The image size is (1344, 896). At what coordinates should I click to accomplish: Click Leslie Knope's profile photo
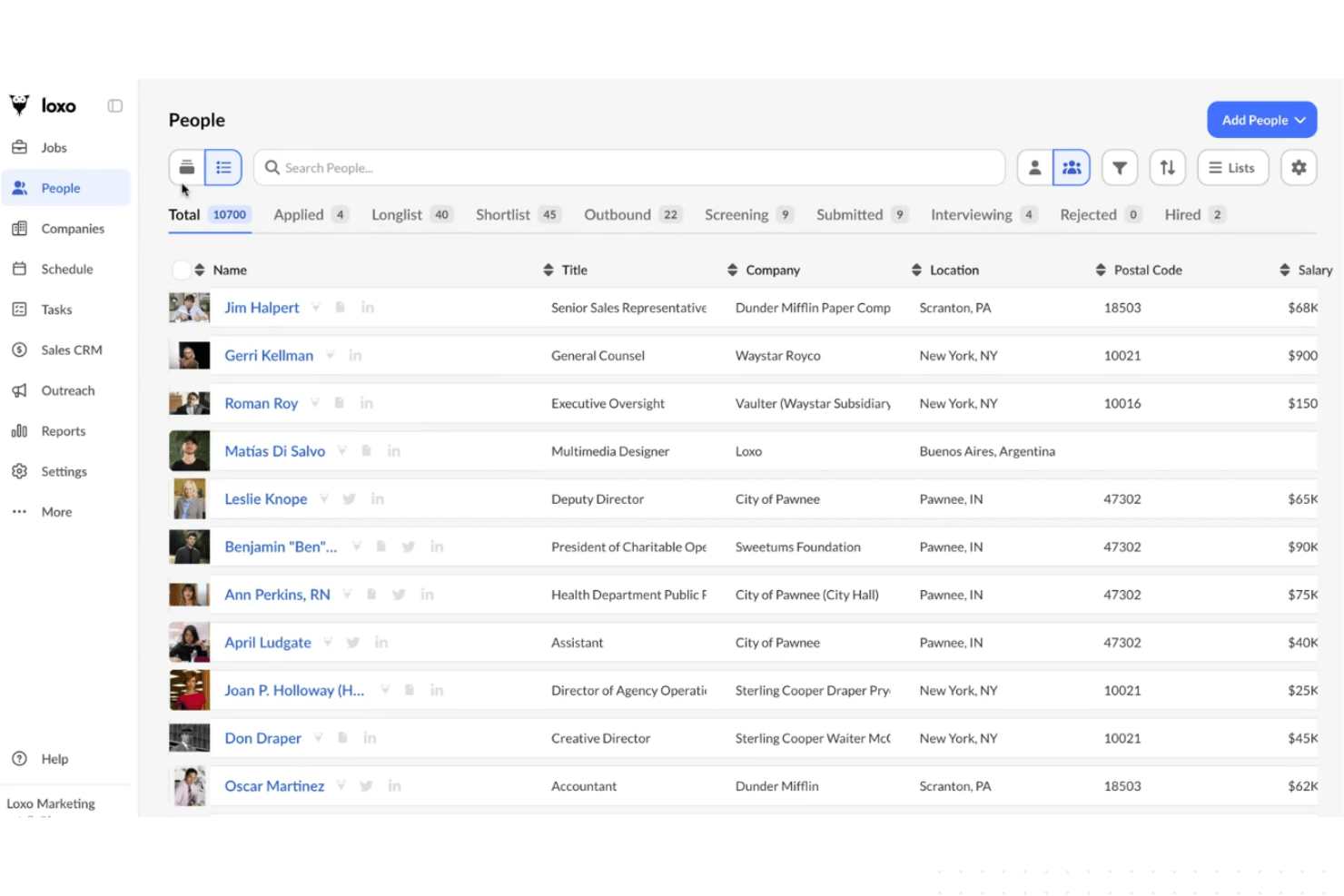coord(190,499)
